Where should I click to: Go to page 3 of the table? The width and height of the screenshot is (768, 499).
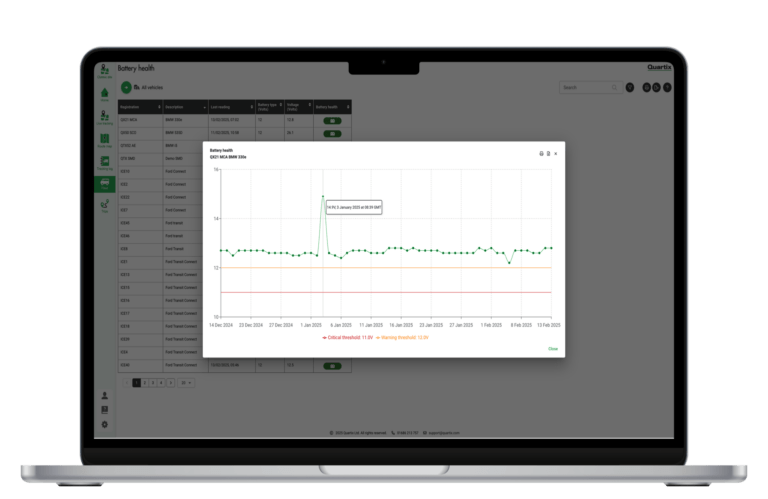tap(153, 383)
